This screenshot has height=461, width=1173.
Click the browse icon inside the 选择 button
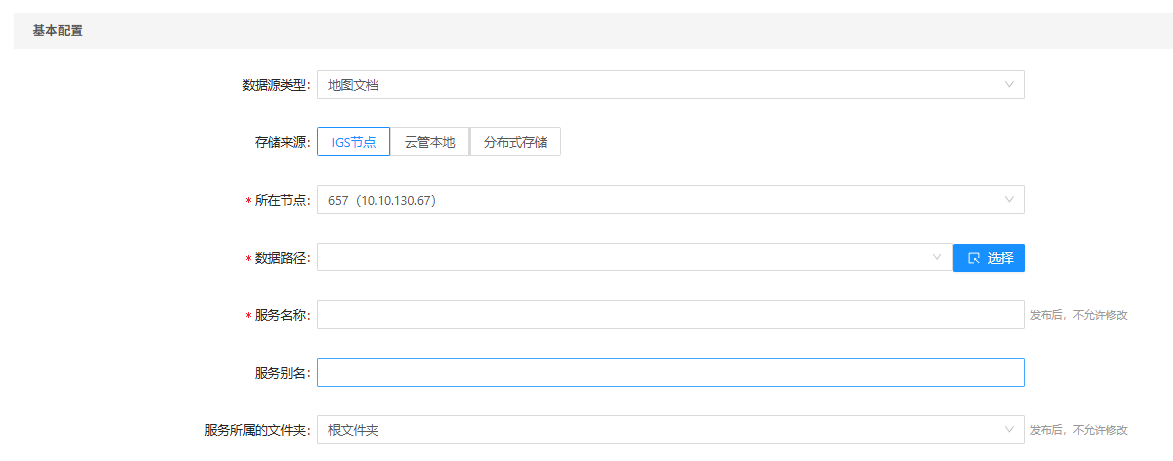click(x=974, y=258)
